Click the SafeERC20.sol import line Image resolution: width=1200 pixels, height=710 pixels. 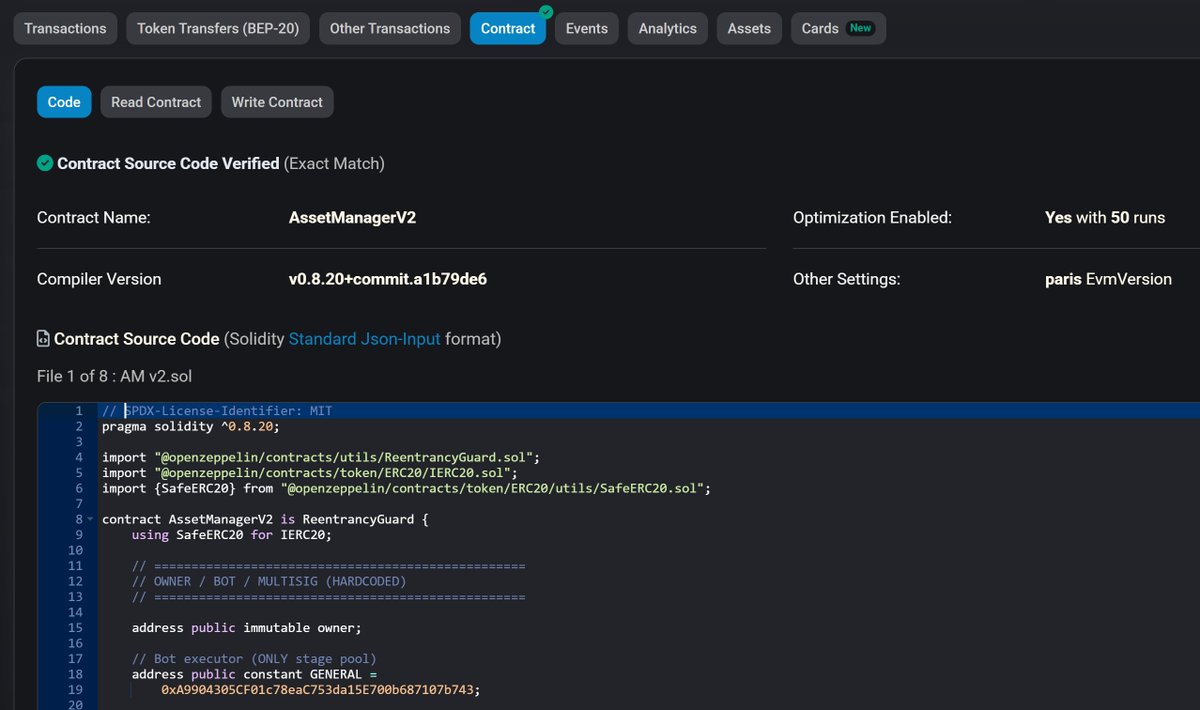406,488
